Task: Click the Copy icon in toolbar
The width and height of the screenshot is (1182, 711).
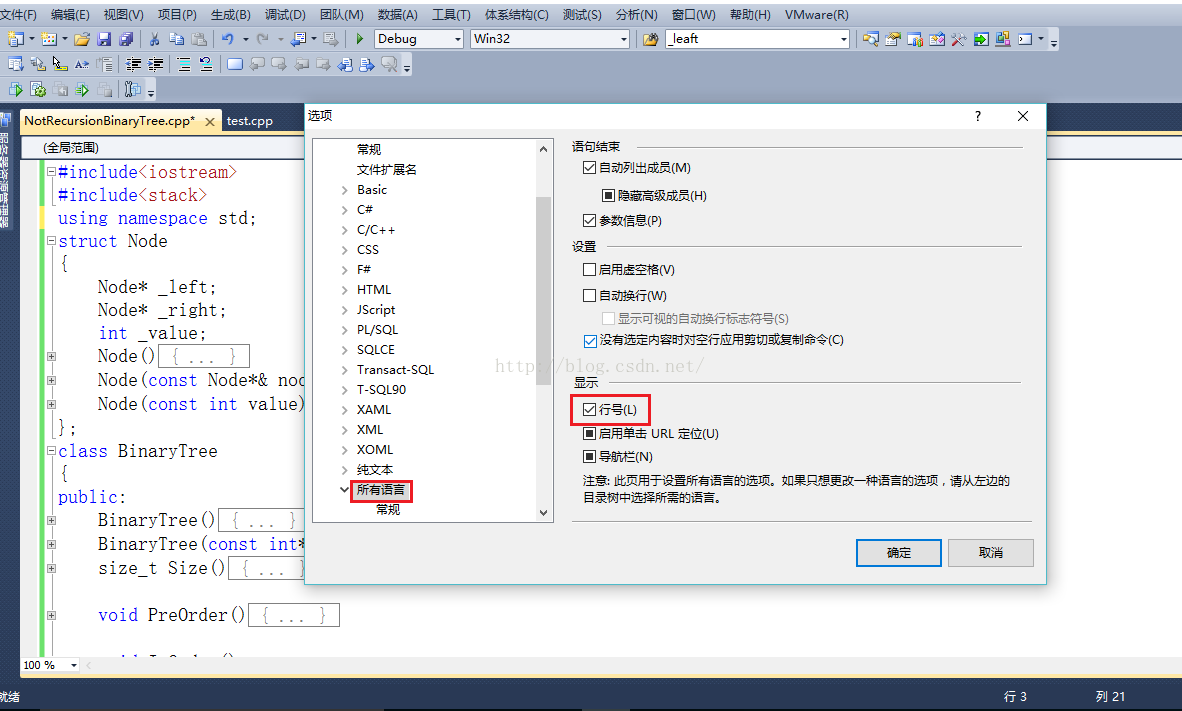Action: point(177,39)
